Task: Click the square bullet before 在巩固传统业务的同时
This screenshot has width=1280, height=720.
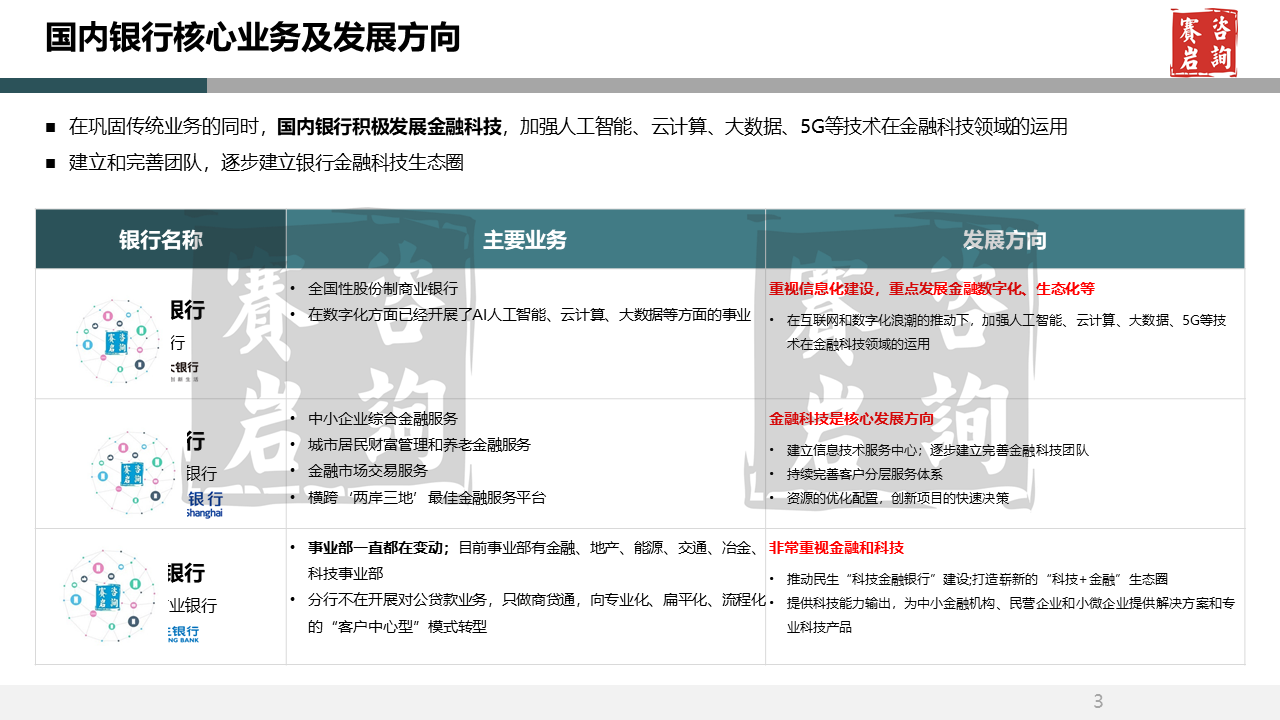Action: click(x=50, y=128)
